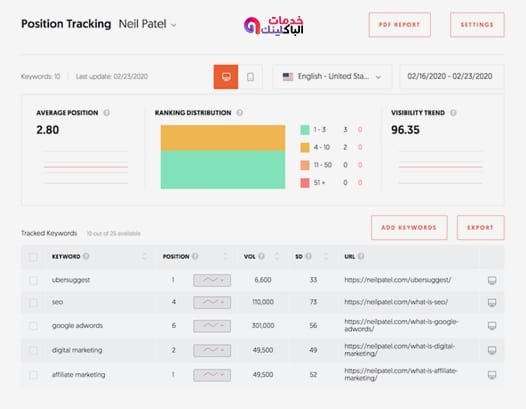Click the PDF Report button
Viewport: 526px width, 409px height.
400,25
